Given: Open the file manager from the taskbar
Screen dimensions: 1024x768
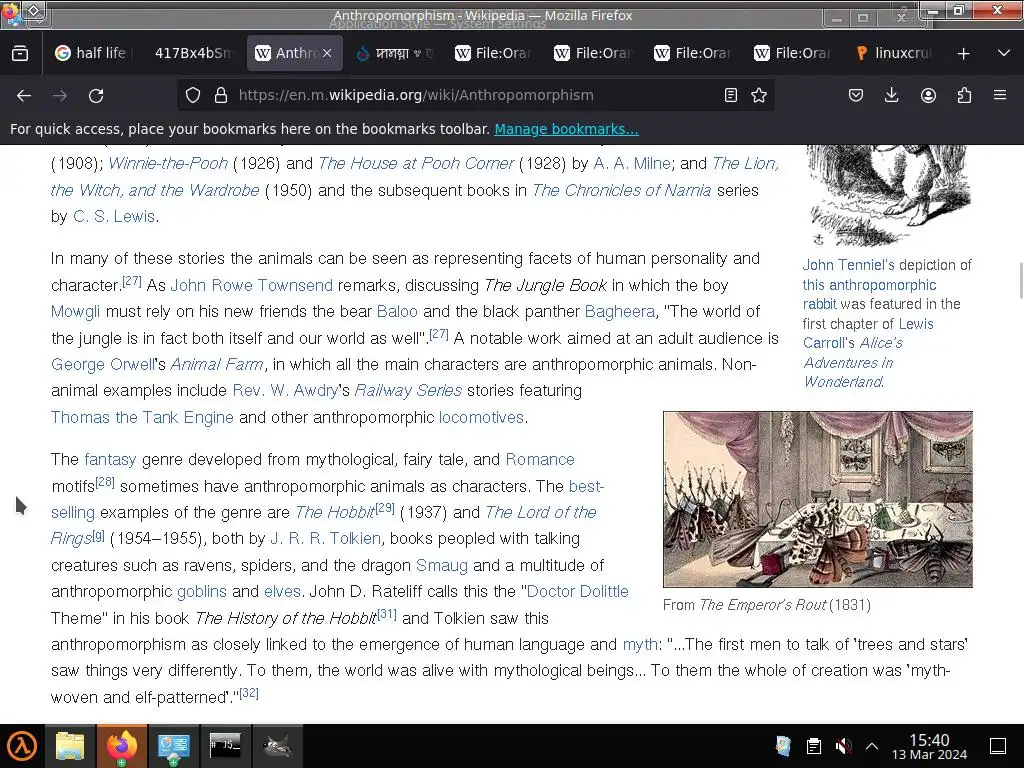Looking at the screenshot, I should (70, 746).
